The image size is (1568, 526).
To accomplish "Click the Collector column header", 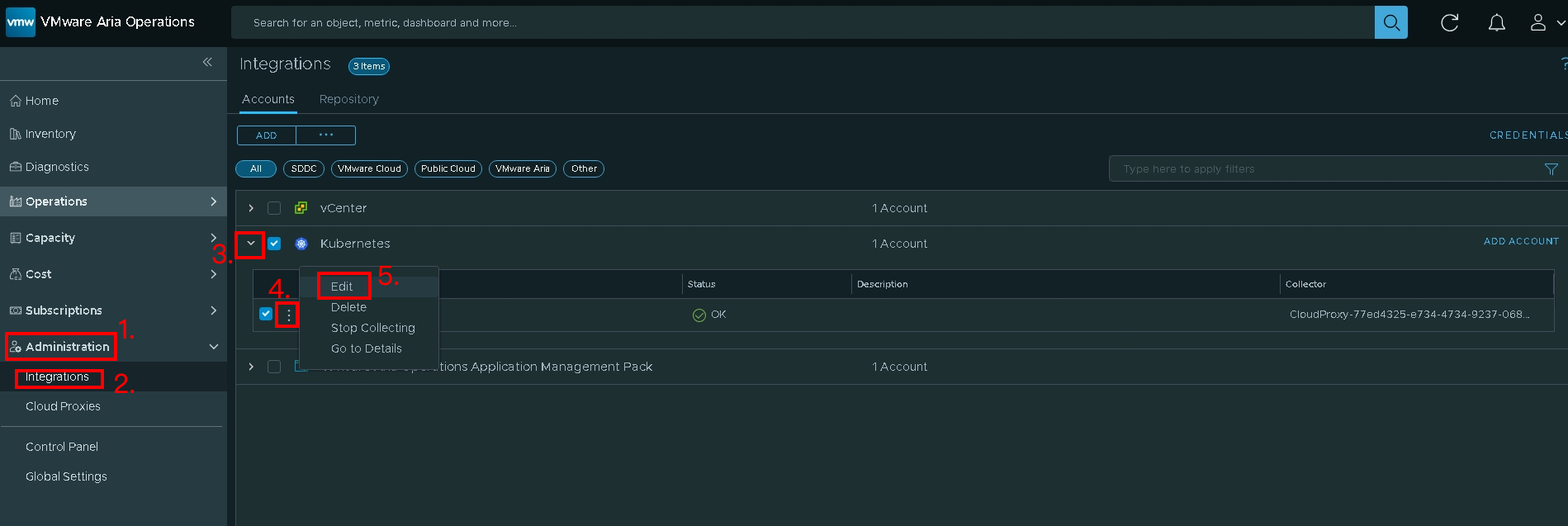I will pyautogui.click(x=1305, y=284).
